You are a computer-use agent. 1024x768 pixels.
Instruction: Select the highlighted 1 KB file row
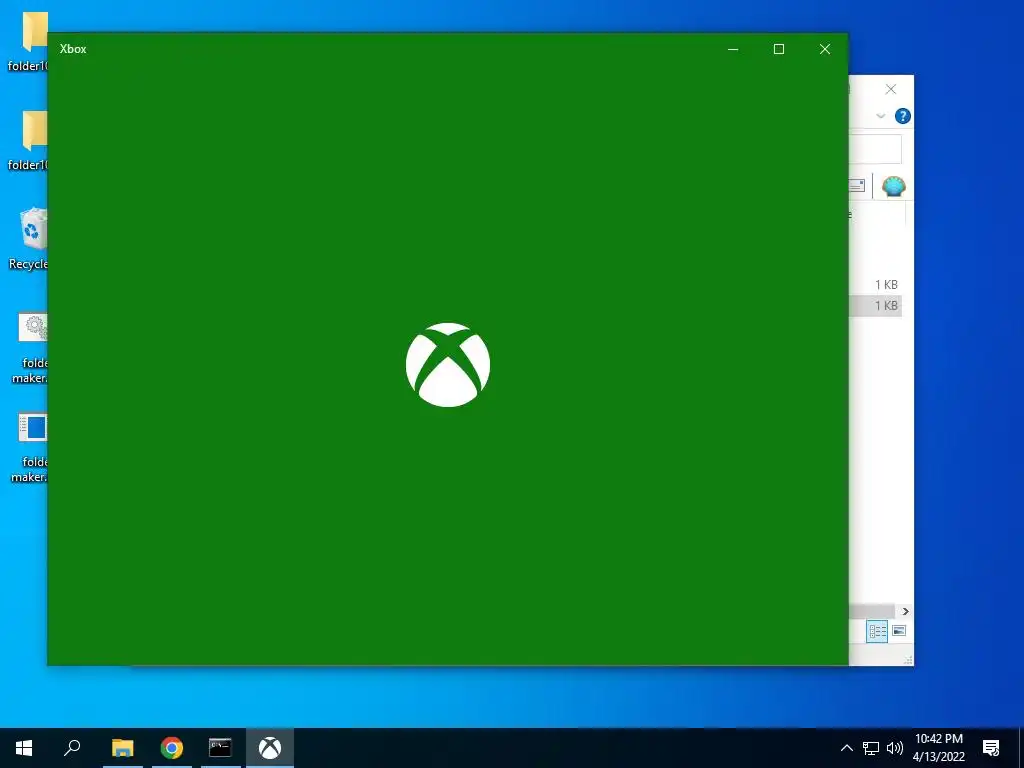tap(875, 306)
